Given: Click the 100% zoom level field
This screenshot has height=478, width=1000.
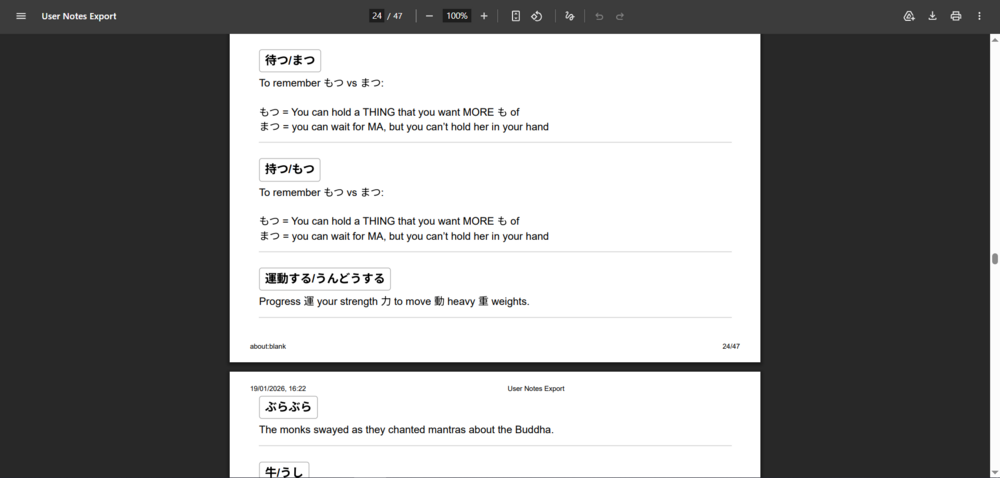Looking at the screenshot, I should pos(457,16).
